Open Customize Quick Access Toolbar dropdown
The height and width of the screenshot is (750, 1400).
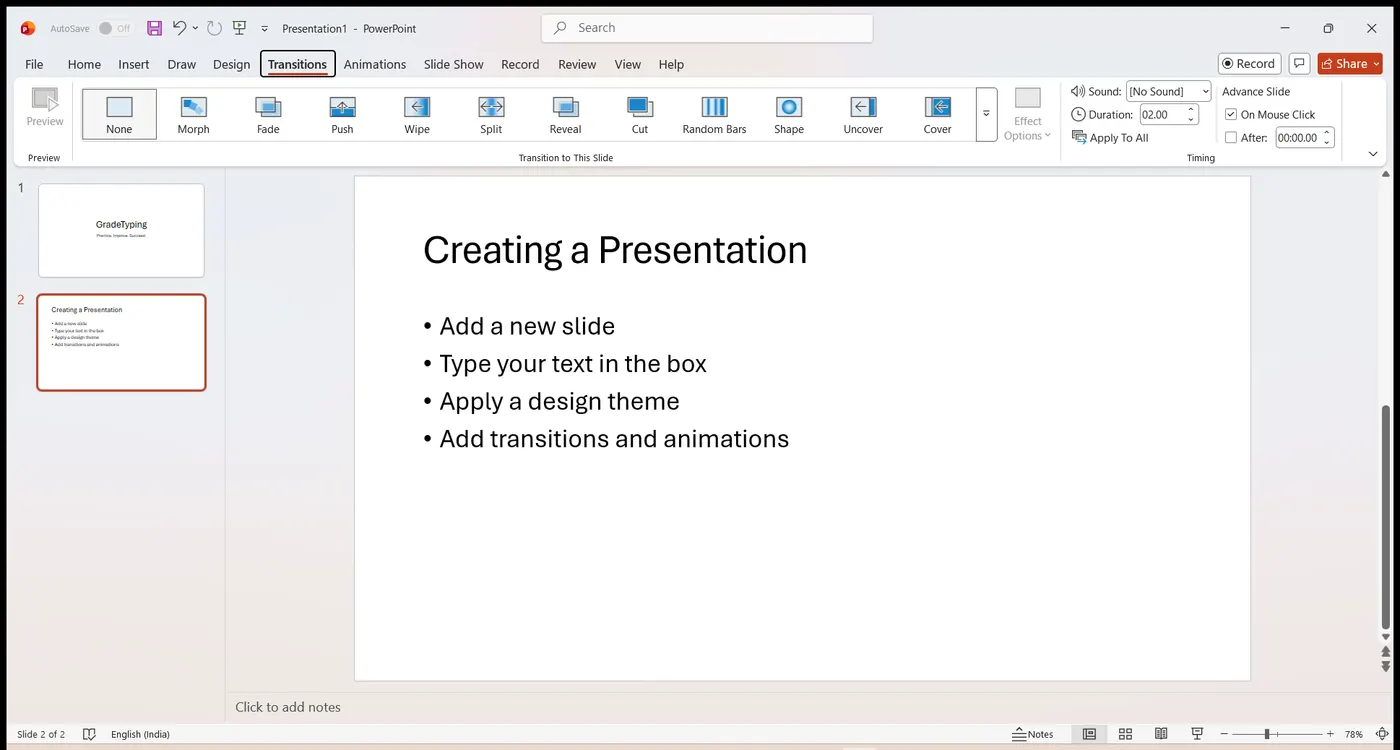pos(264,29)
